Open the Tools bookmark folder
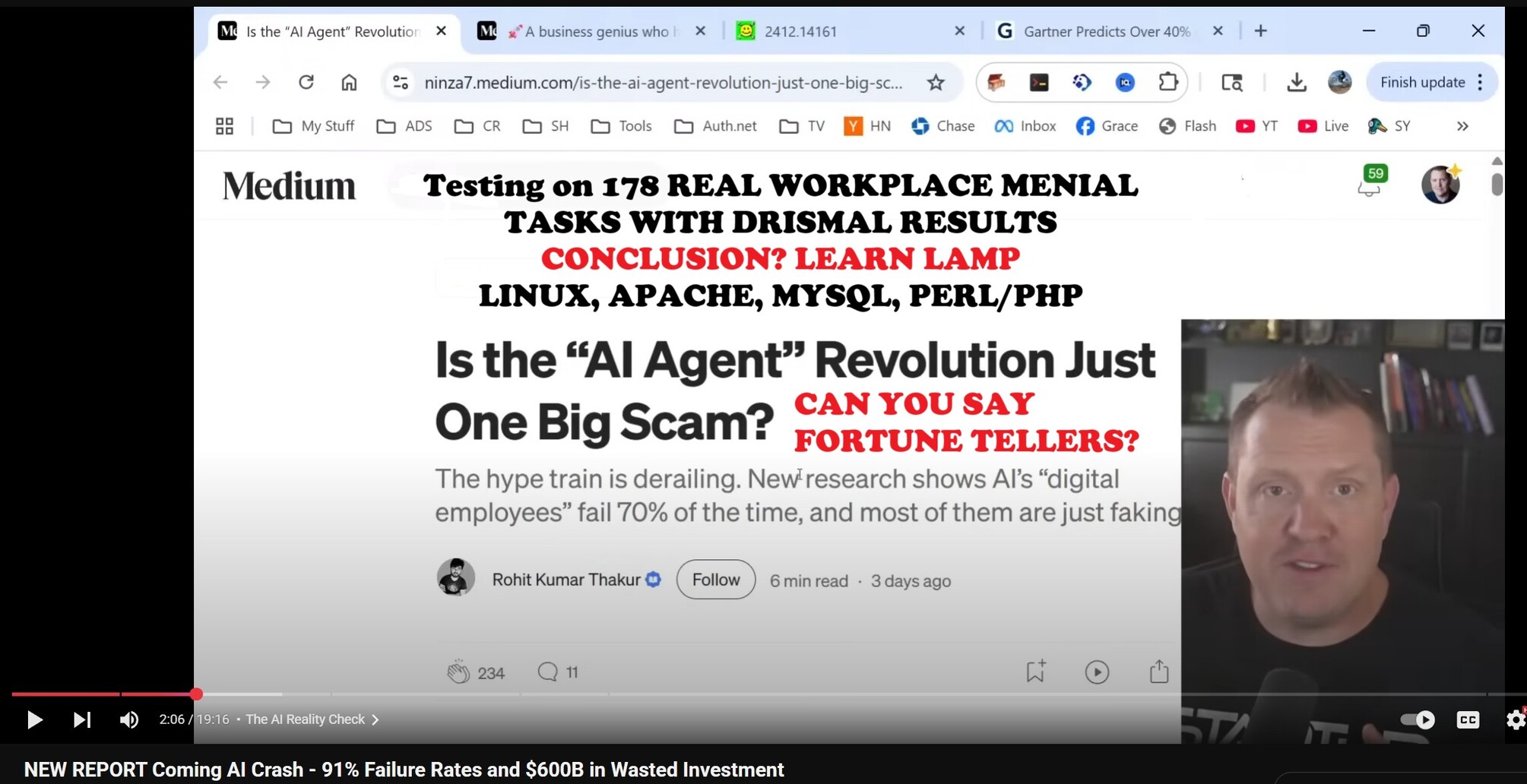The image size is (1527, 784). pos(621,126)
